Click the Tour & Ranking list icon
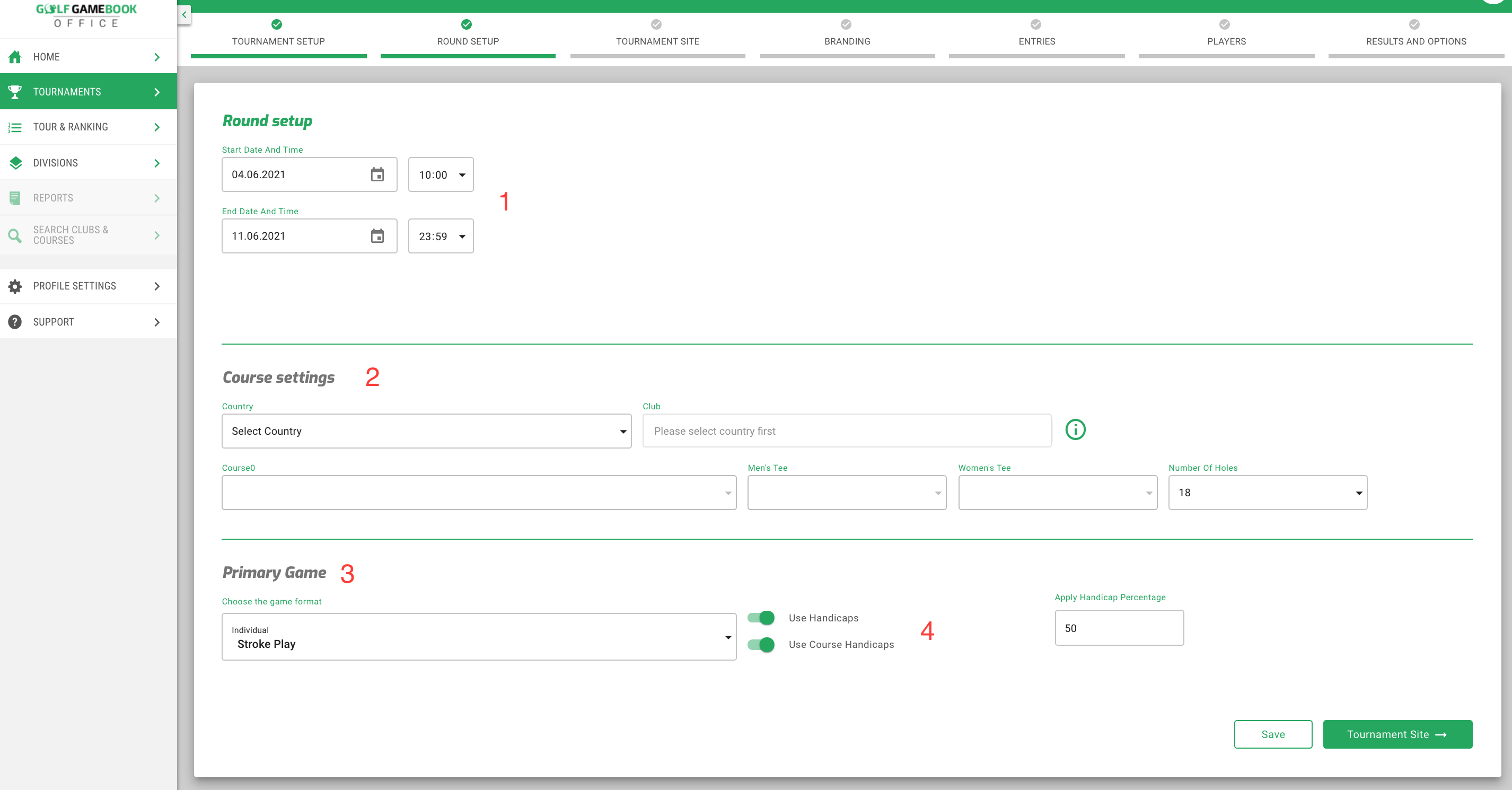1512x790 pixels. click(x=15, y=127)
